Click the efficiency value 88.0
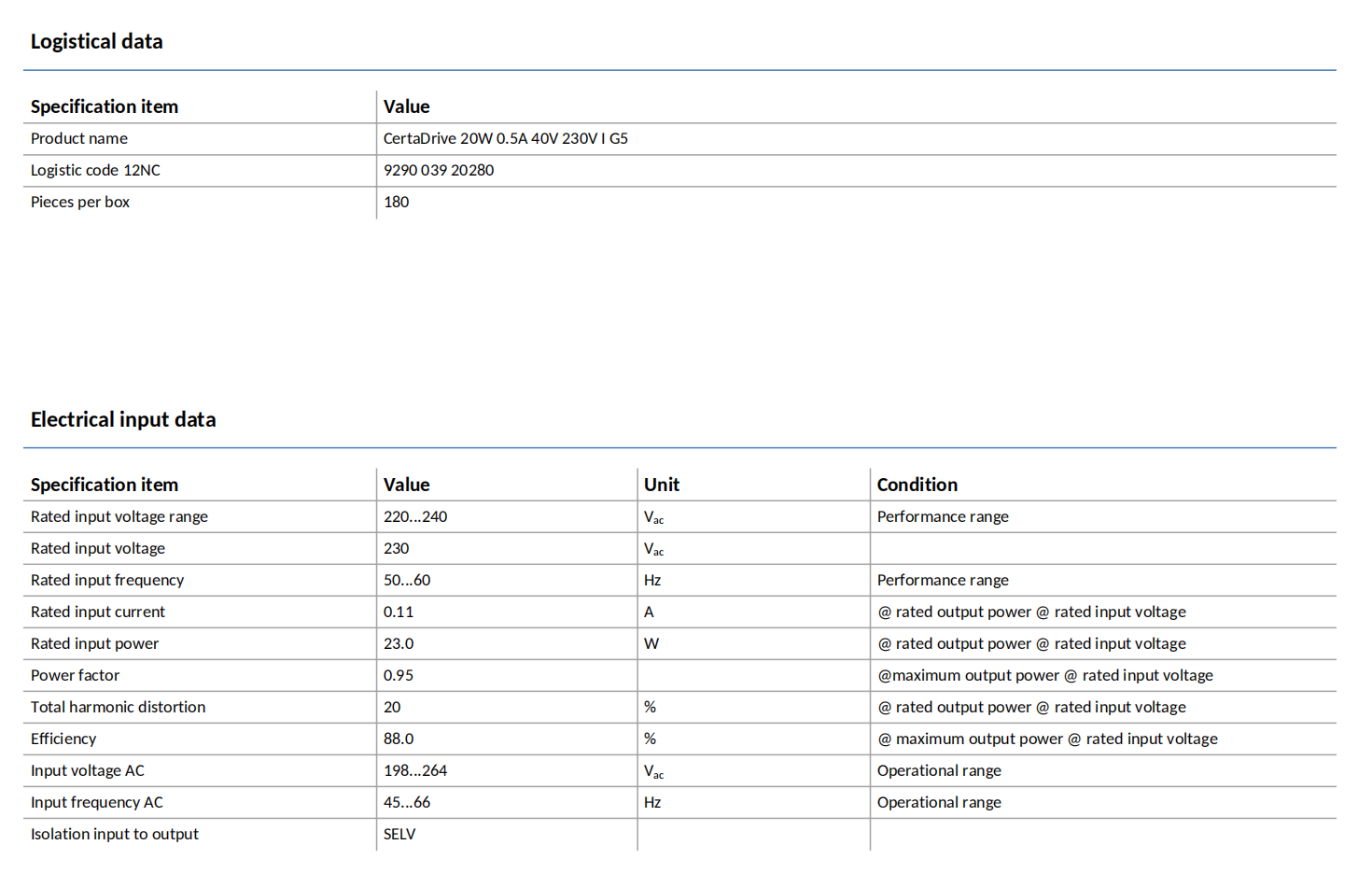This screenshot has height=873, width=1372. click(399, 739)
